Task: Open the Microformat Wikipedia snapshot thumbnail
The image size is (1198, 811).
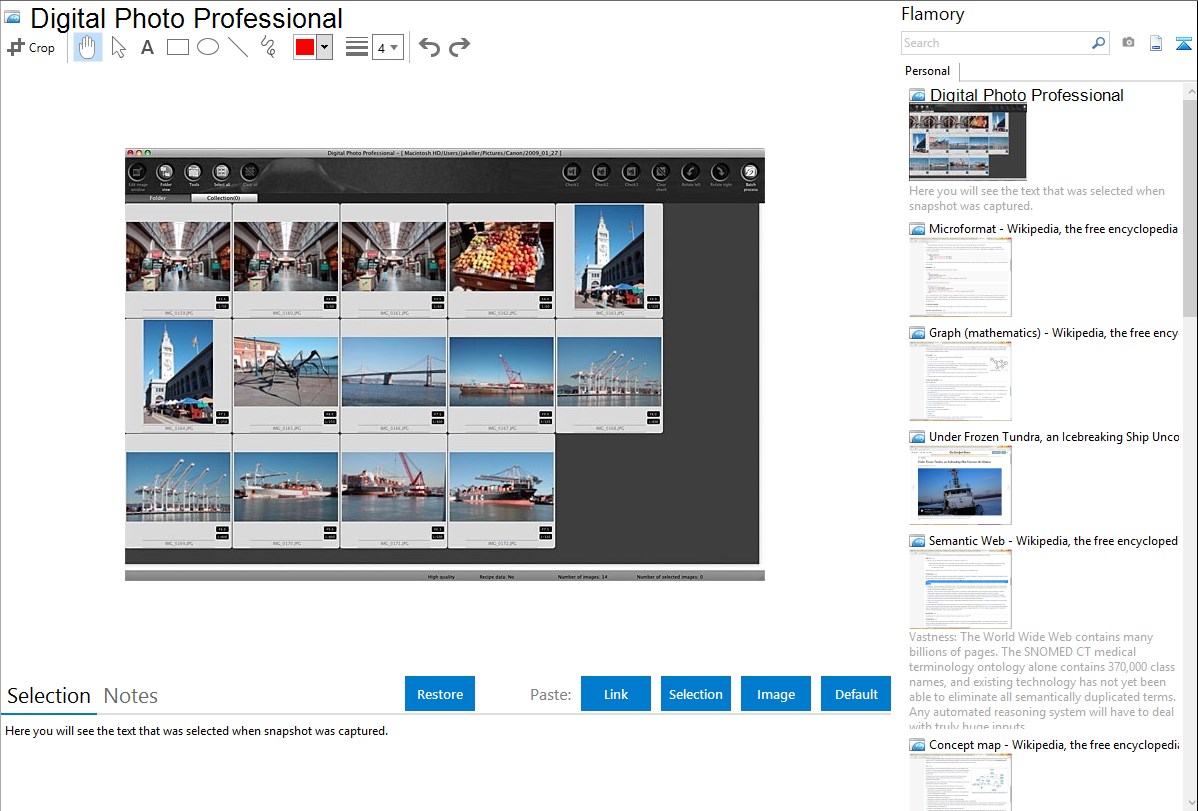Action: (960, 277)
